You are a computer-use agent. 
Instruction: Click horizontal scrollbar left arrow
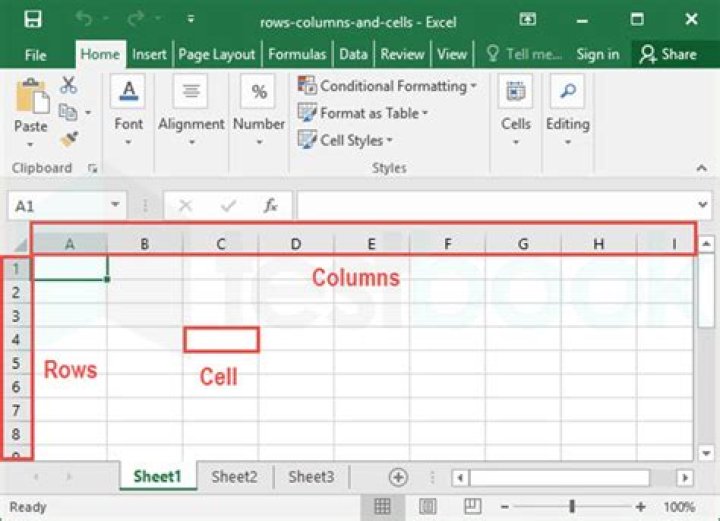pos(460,478)
